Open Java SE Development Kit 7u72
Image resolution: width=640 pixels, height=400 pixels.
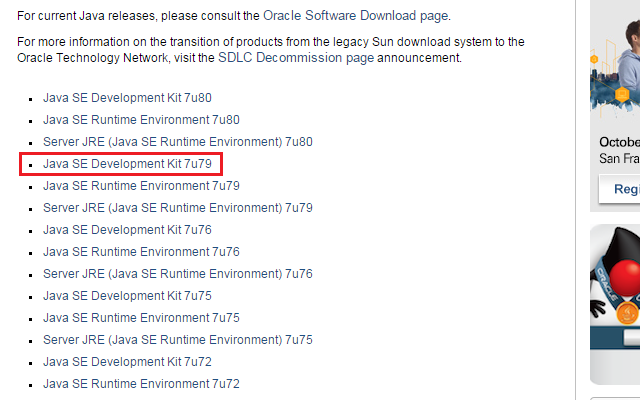tap(127, 362)
